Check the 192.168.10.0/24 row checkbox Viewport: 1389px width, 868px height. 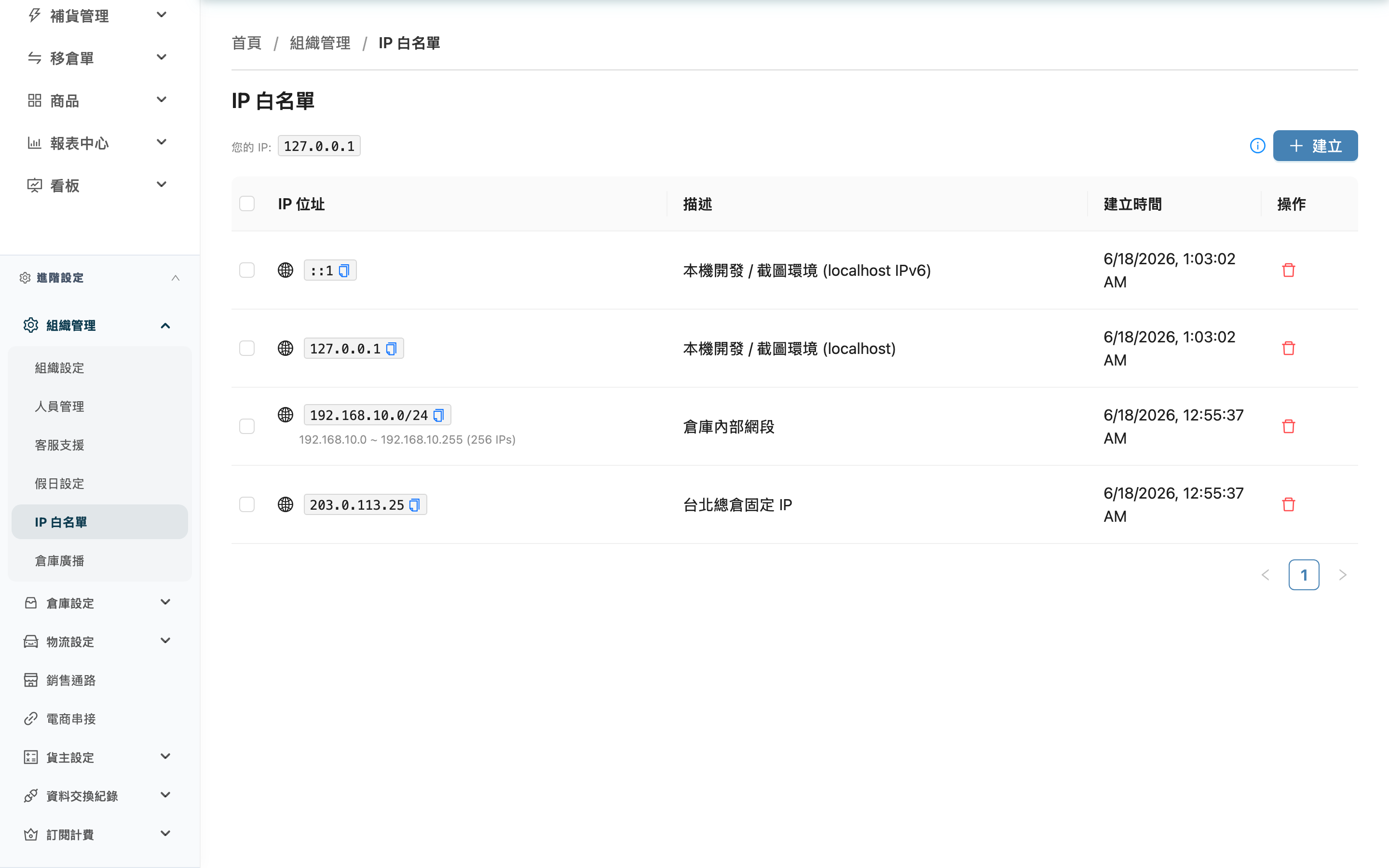(x=247, y=426)
